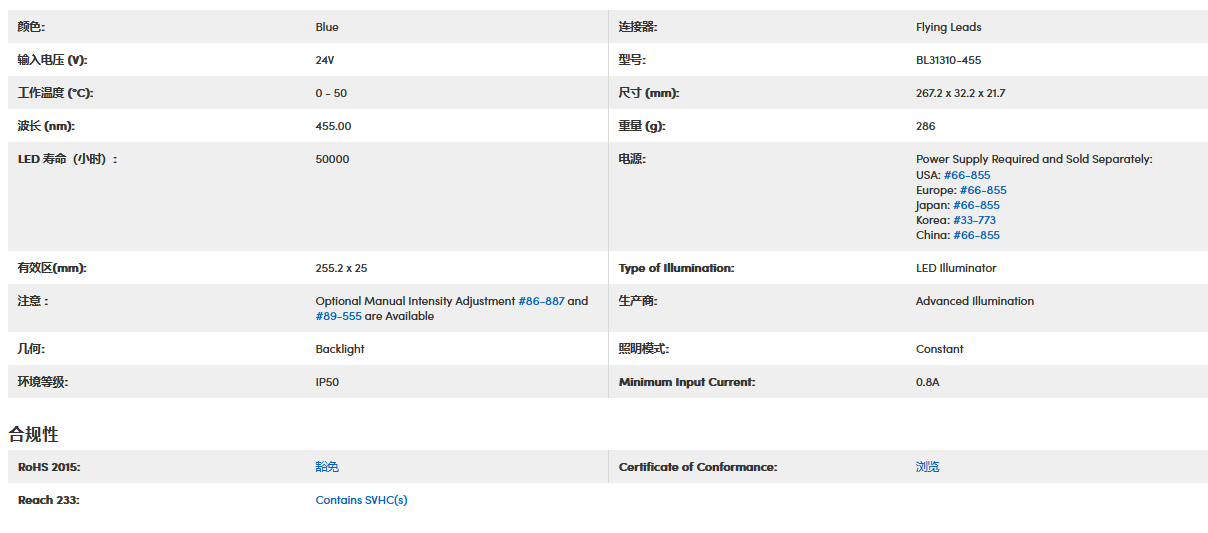This screenshot has width=1208, height=533.
Task: Click the LED lifetime value 50000
Action: tap(332, 159)
